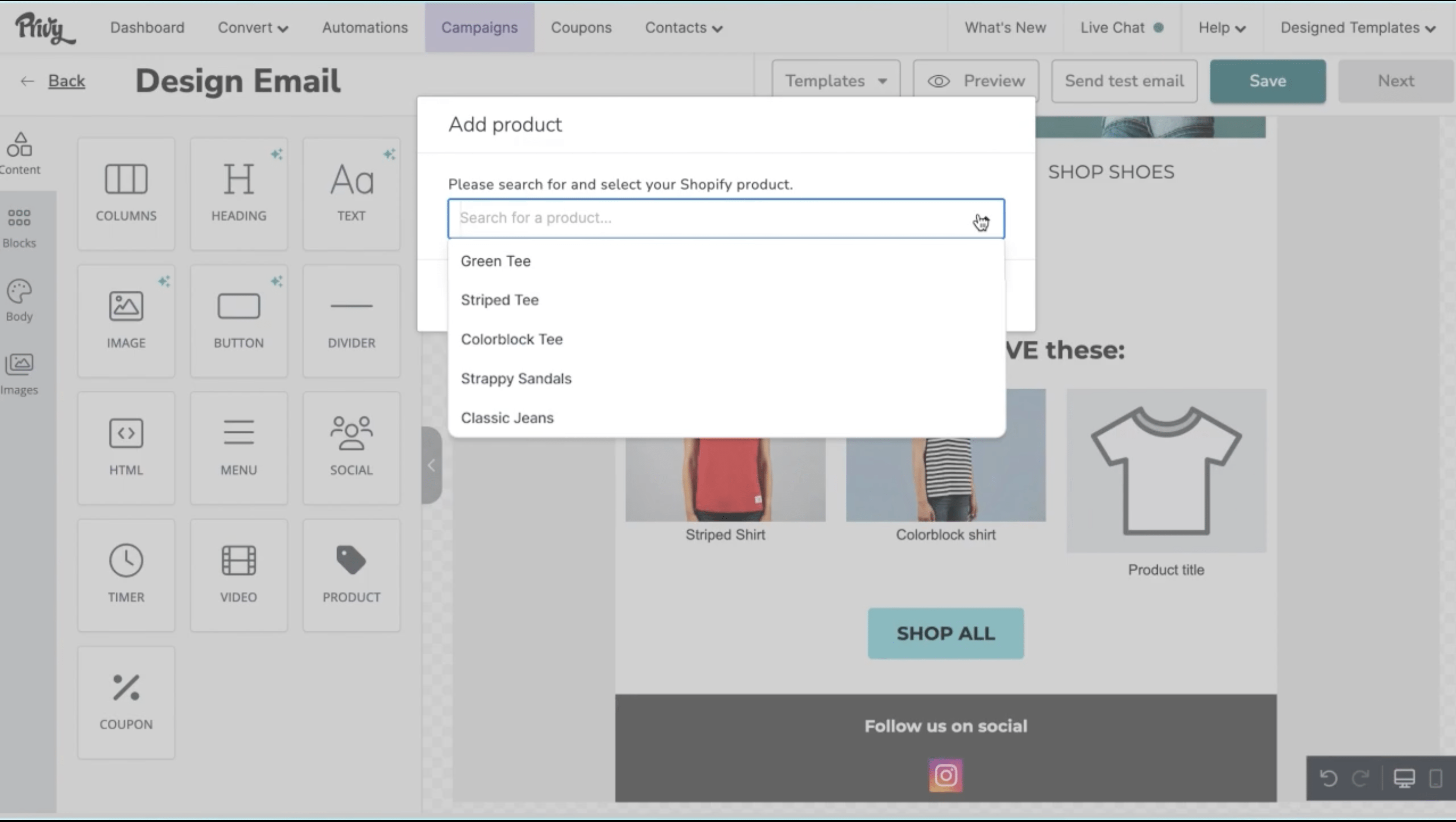The height and width of the screenshot is (822, 1456).
Task: Switch to mobile preview view
Action: [x=1436, y=779]
